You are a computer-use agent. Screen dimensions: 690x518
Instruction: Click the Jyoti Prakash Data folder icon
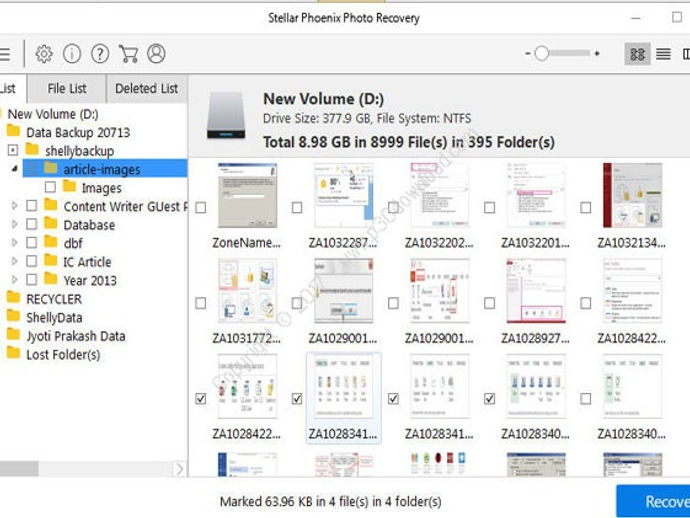pyautogui.click(x=13, y=334)
